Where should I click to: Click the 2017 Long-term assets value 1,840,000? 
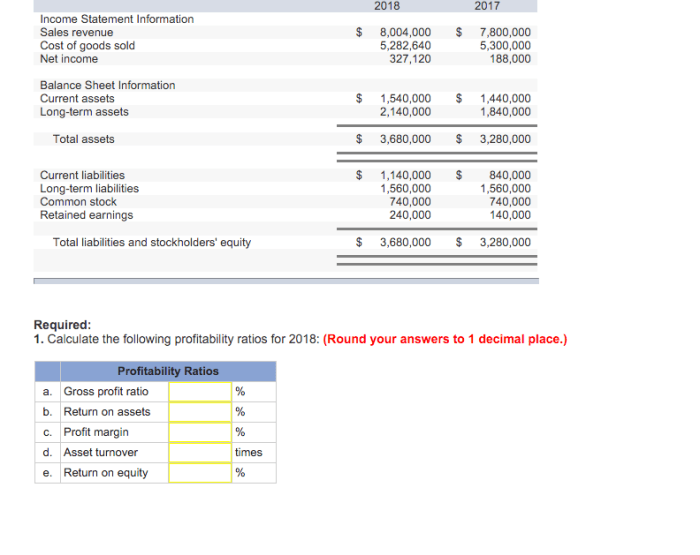tap(505, 112)
